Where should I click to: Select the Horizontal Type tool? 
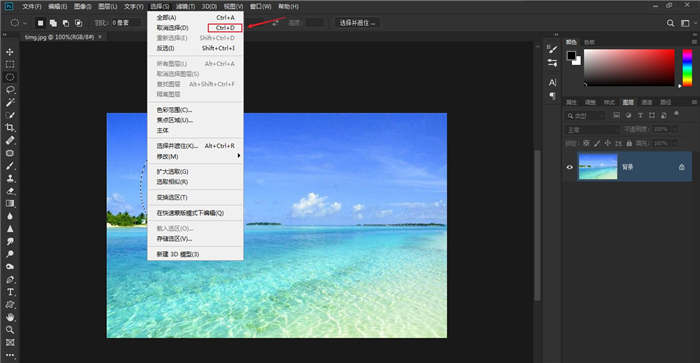[10, 292]
